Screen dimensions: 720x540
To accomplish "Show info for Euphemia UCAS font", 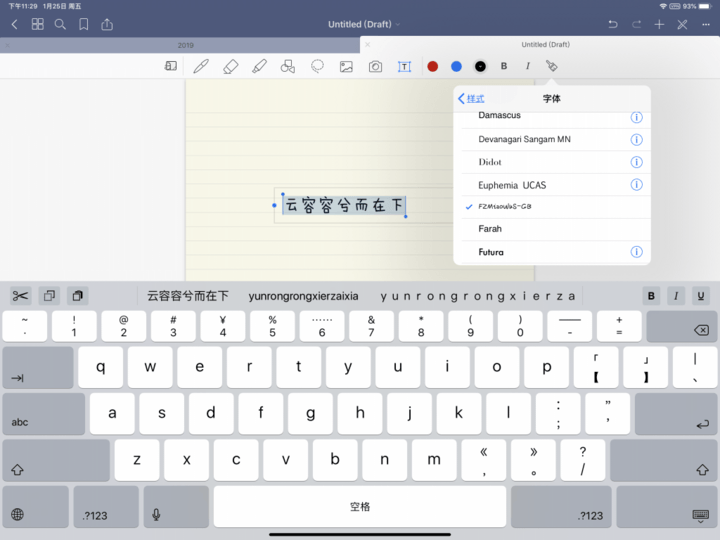I will [636, 185].
